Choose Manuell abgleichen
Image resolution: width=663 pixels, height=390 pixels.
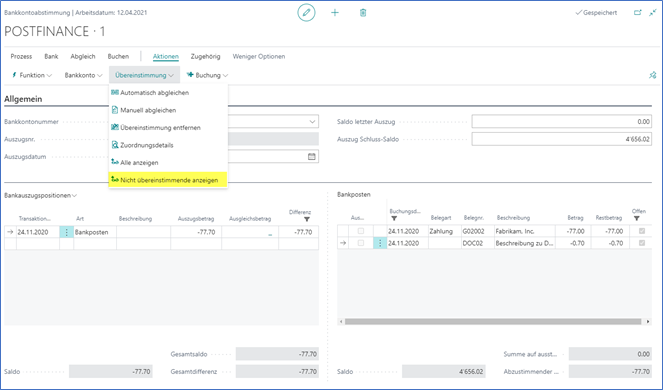click(148, 110)
